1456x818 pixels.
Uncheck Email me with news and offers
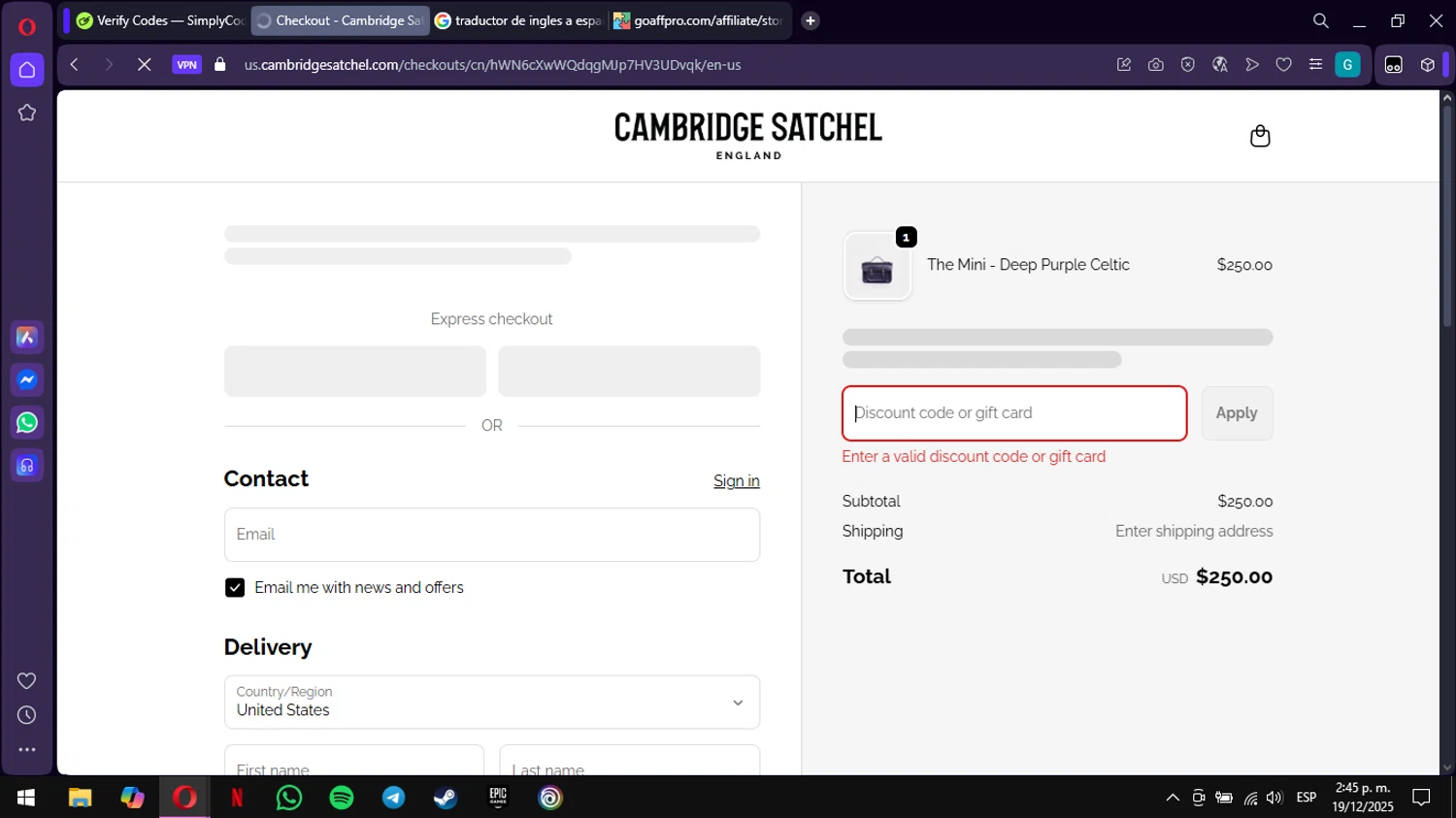tap(235, 588)
